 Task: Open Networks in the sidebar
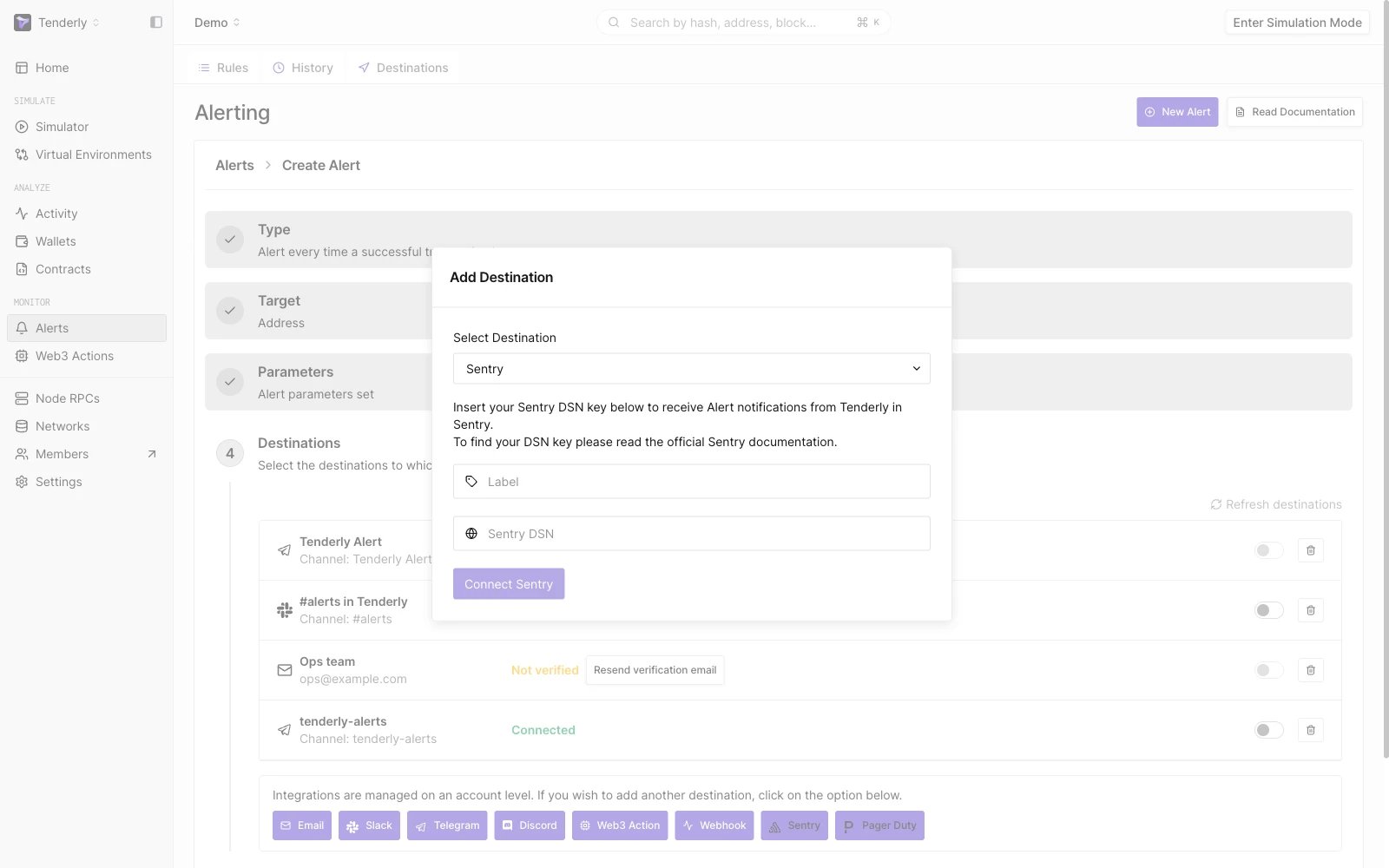point(87,426)
